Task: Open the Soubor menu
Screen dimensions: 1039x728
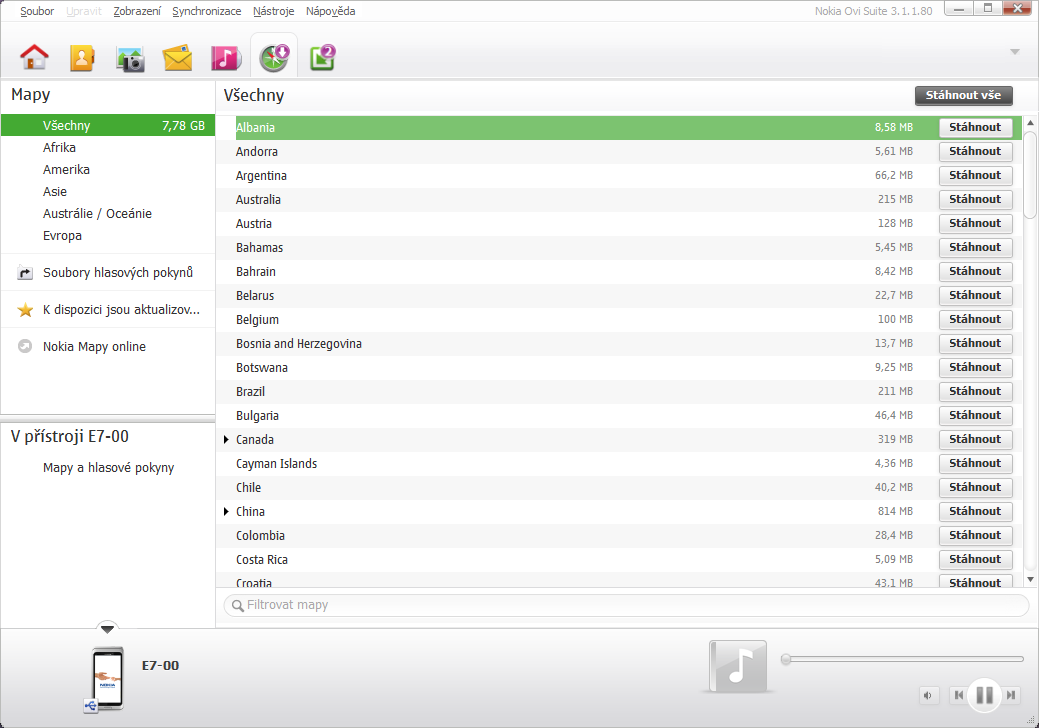Action: 36,11
